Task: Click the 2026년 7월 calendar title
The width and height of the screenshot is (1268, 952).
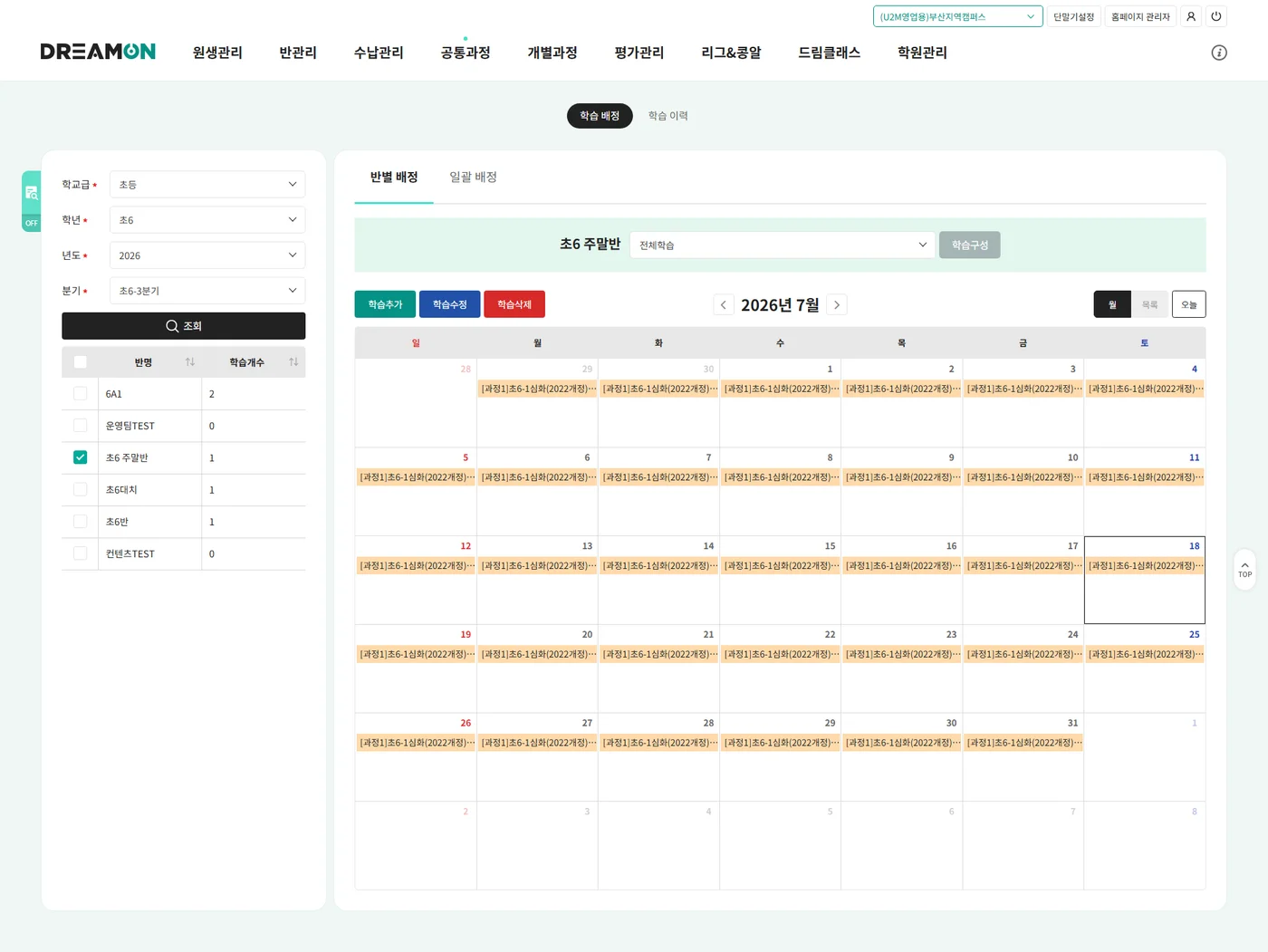Action: pos(780,305)
